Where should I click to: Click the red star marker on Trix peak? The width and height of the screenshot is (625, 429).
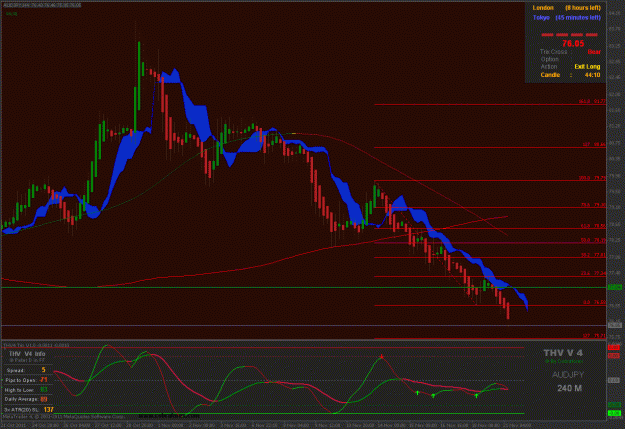(x=381, y=356)
